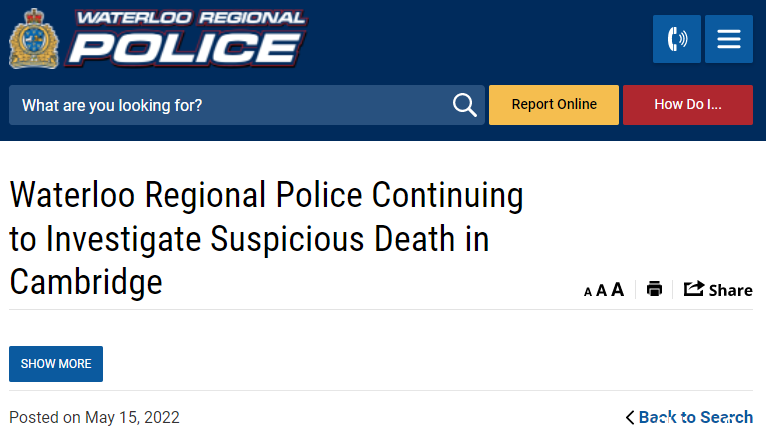Open the hamburger navigation menu

tap(728, 39)
